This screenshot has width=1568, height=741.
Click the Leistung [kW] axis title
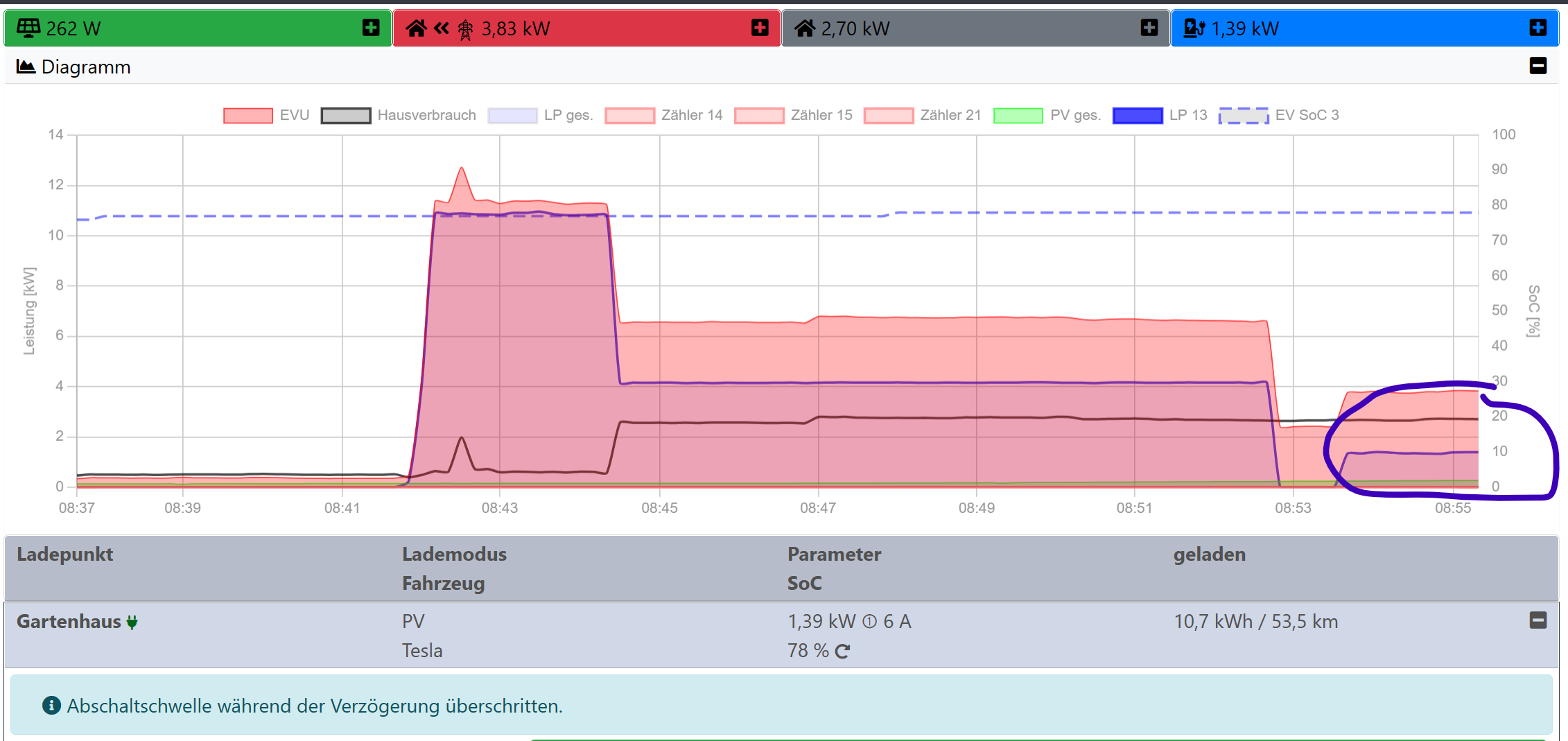point(29,311)
